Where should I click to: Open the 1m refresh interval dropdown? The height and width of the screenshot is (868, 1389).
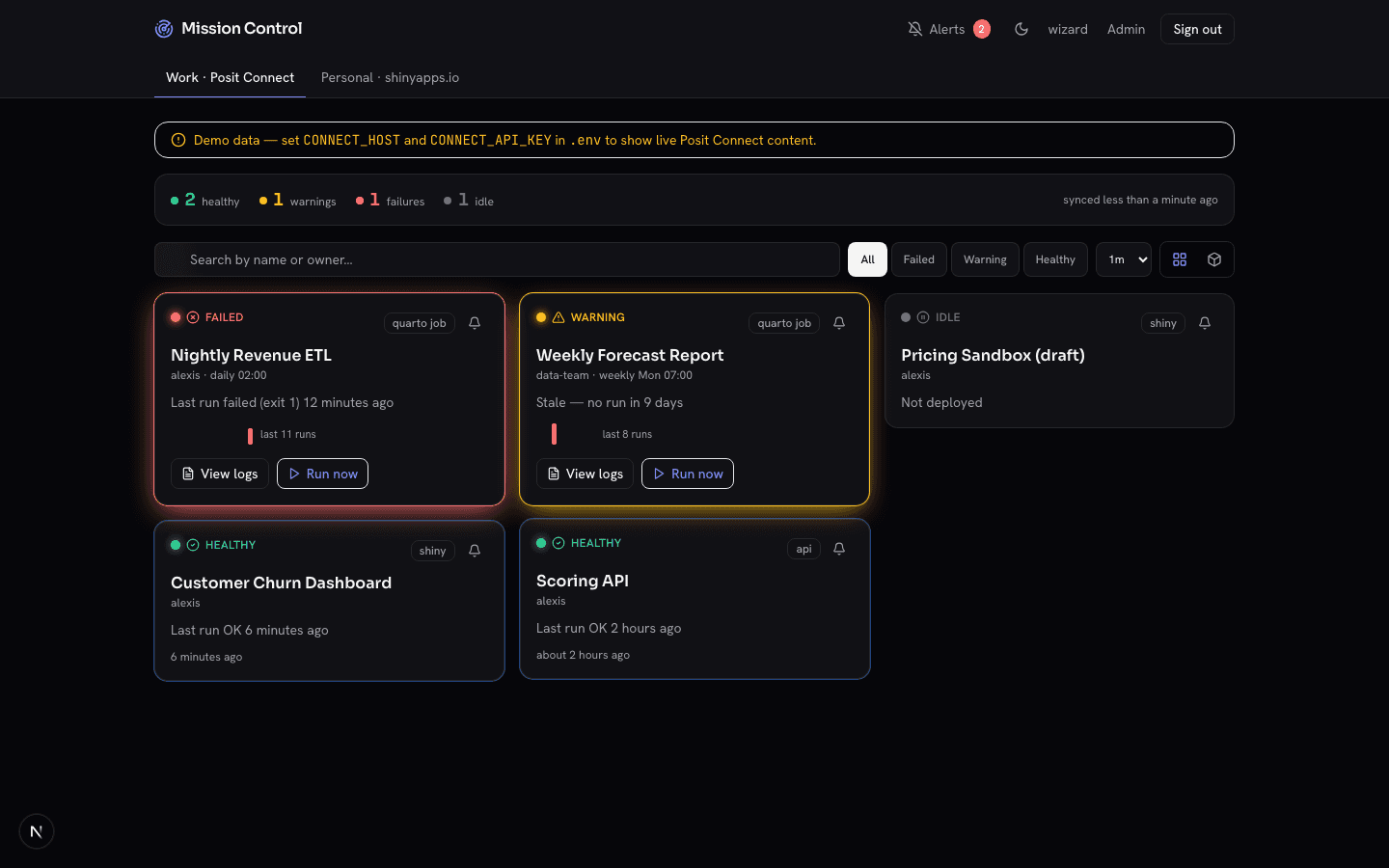click(1124, 259)
